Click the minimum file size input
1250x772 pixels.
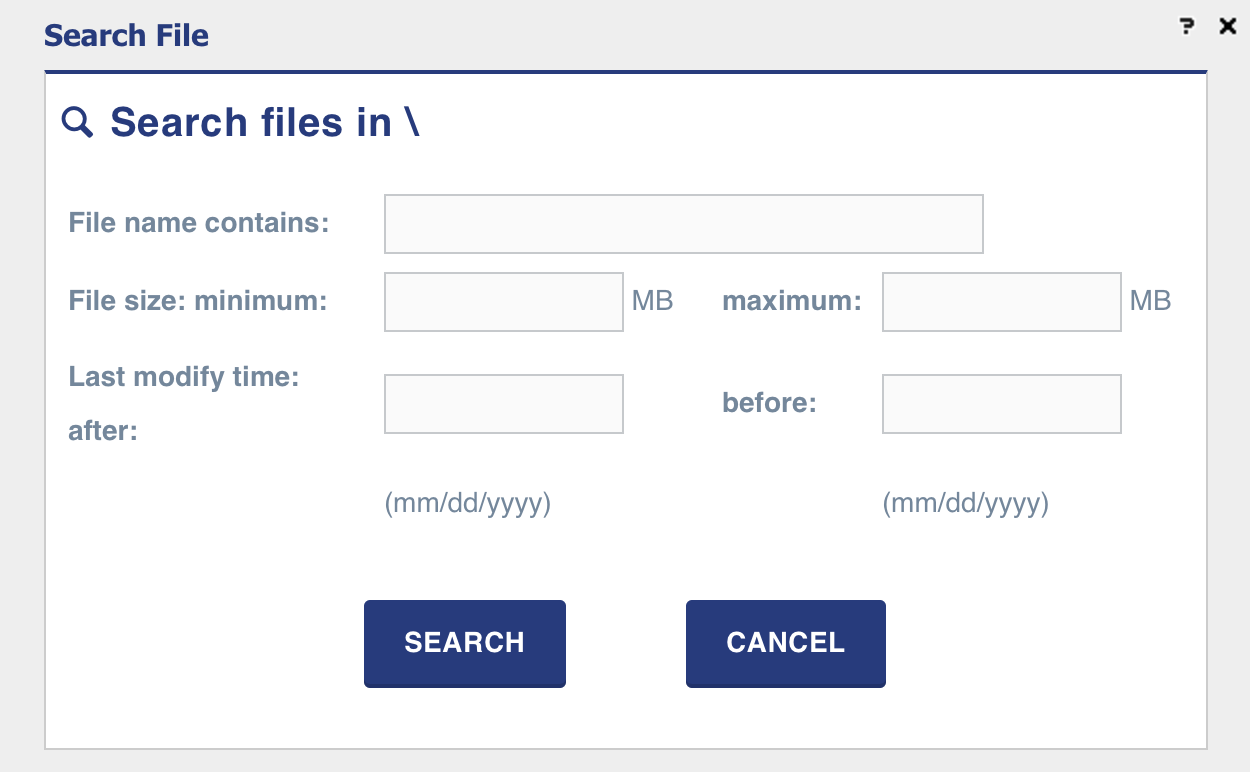coord(503,302)
